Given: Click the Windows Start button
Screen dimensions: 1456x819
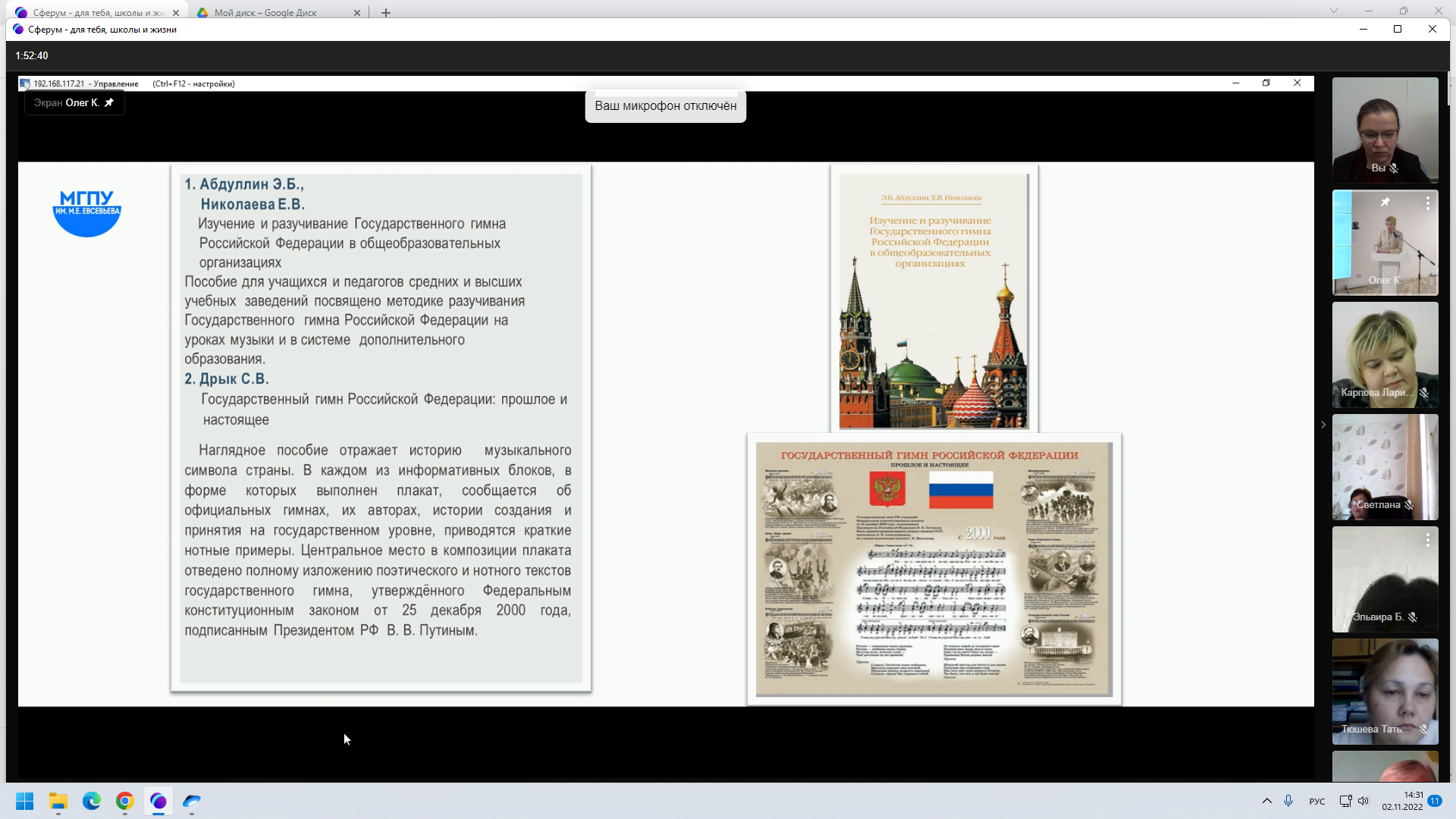Looking at the screenshot, I should coord(25,801).
